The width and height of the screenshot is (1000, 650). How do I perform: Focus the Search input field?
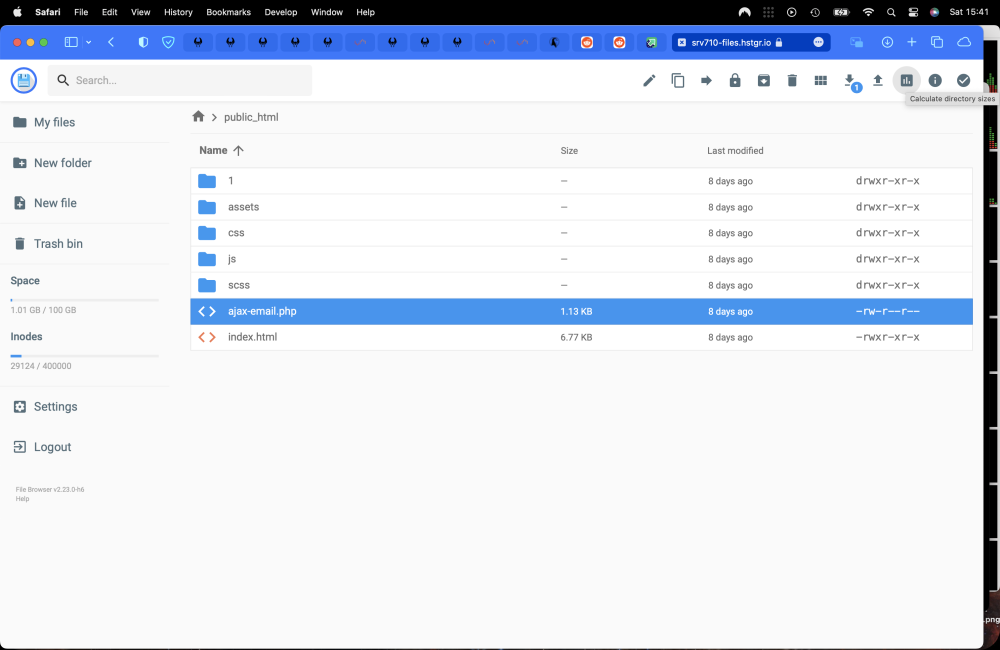pos(180,80)
